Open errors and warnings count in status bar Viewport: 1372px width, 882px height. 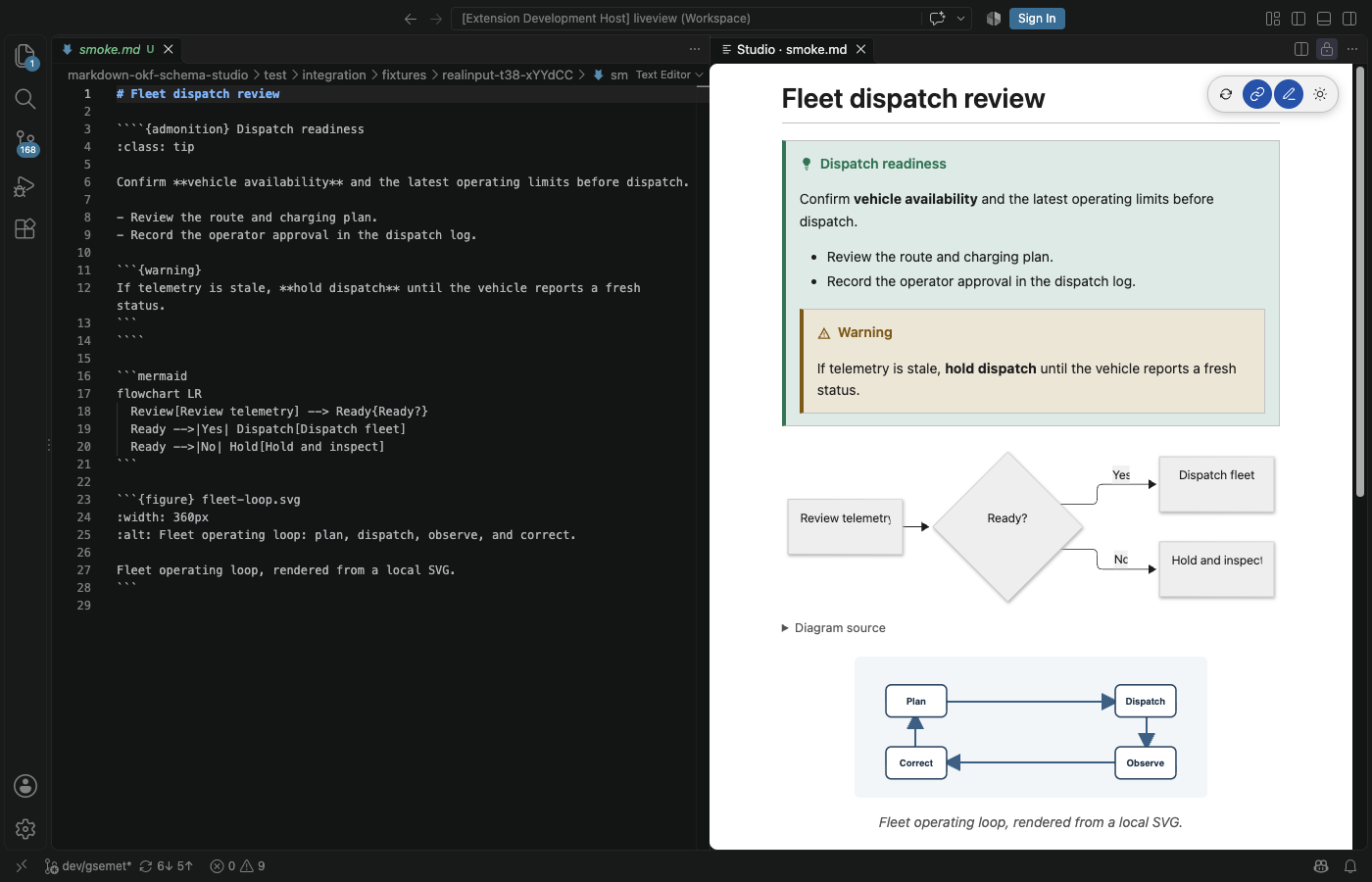pos(237,866)
